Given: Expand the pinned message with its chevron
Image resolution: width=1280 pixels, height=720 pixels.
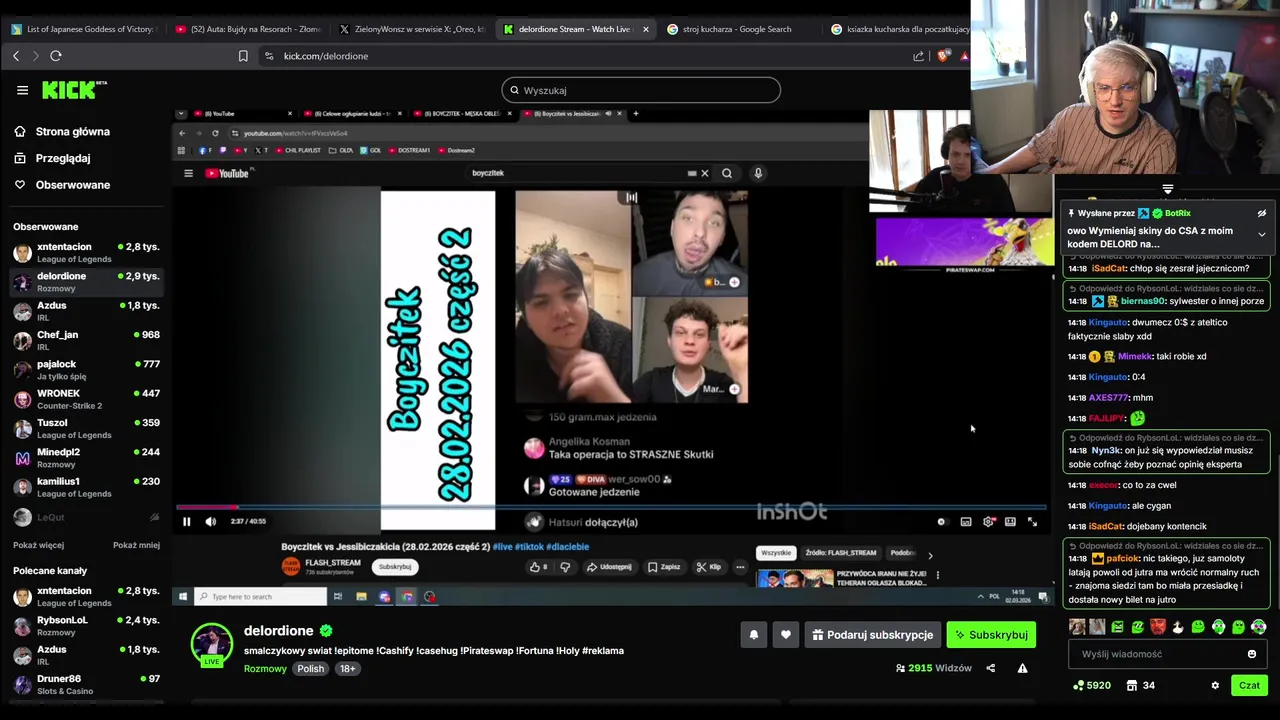Looking at the screenshot, I should click(x=1262, y=234).
